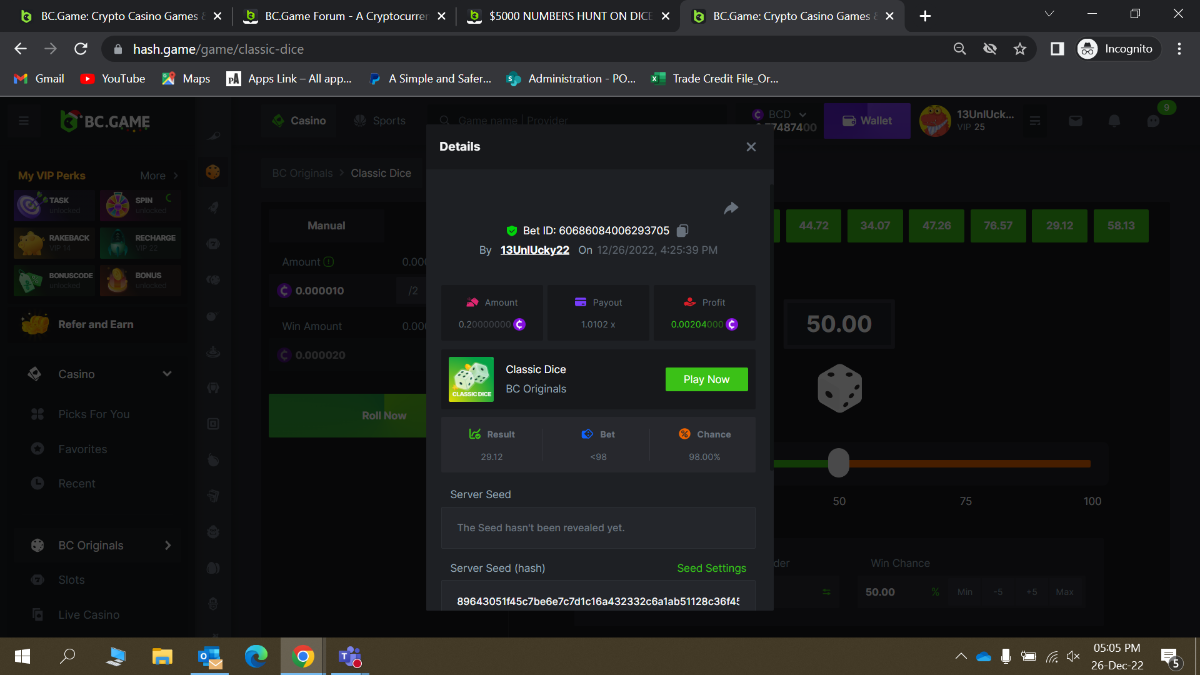Image resolution: width=1200 pixels, height=675 pixels.
Task: Reload the page with refresh icon
Action: (81, 49)
